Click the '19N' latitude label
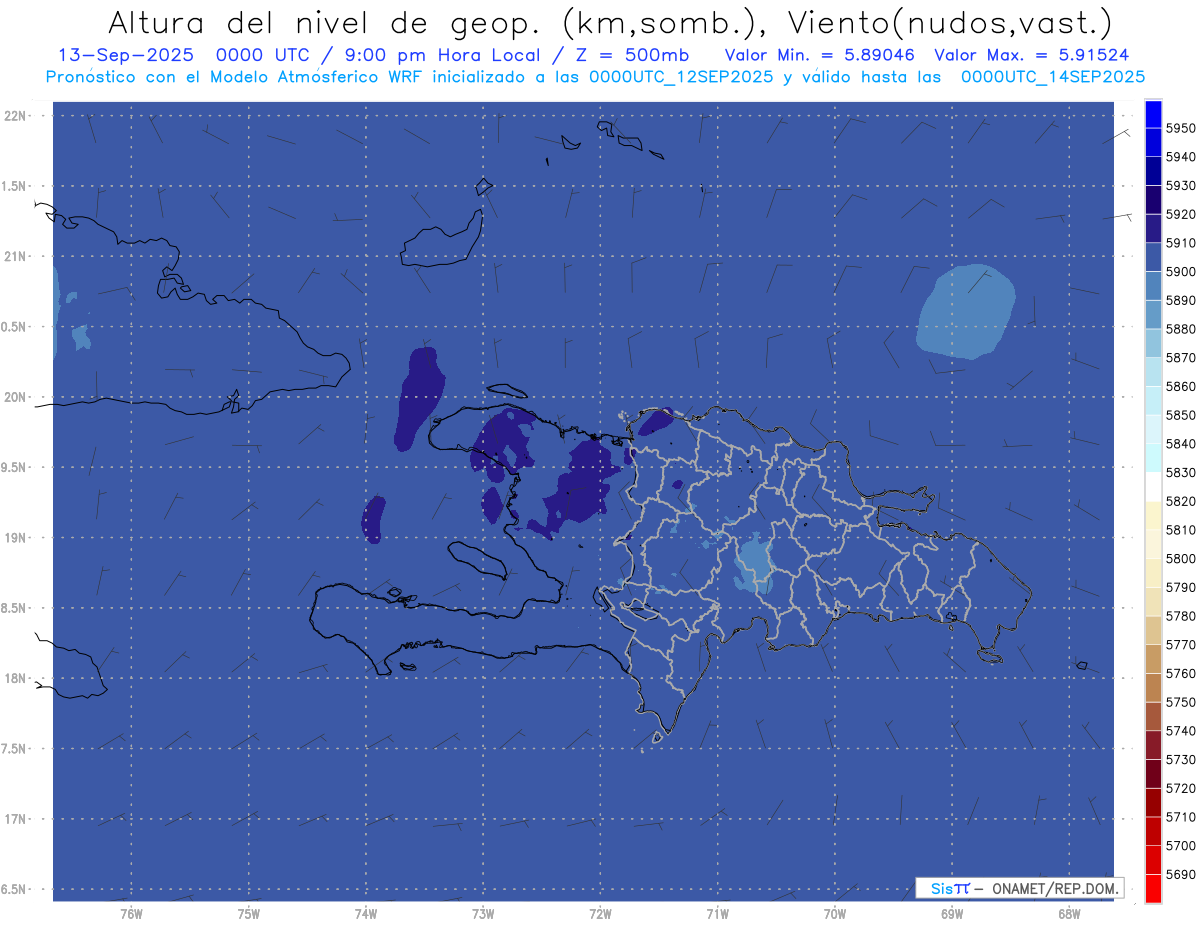 tap(17, 538)
